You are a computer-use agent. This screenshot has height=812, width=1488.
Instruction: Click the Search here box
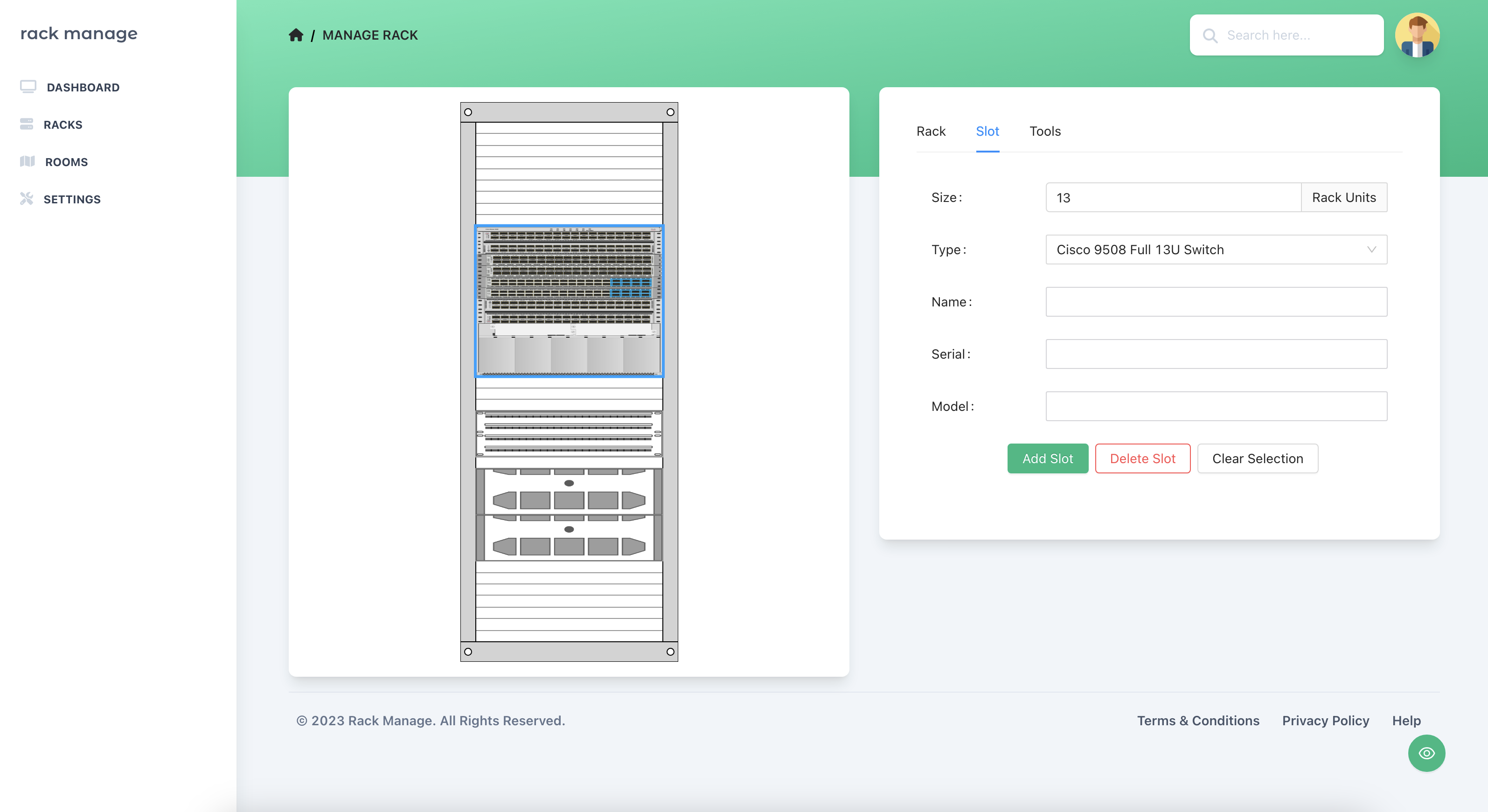1286,35
